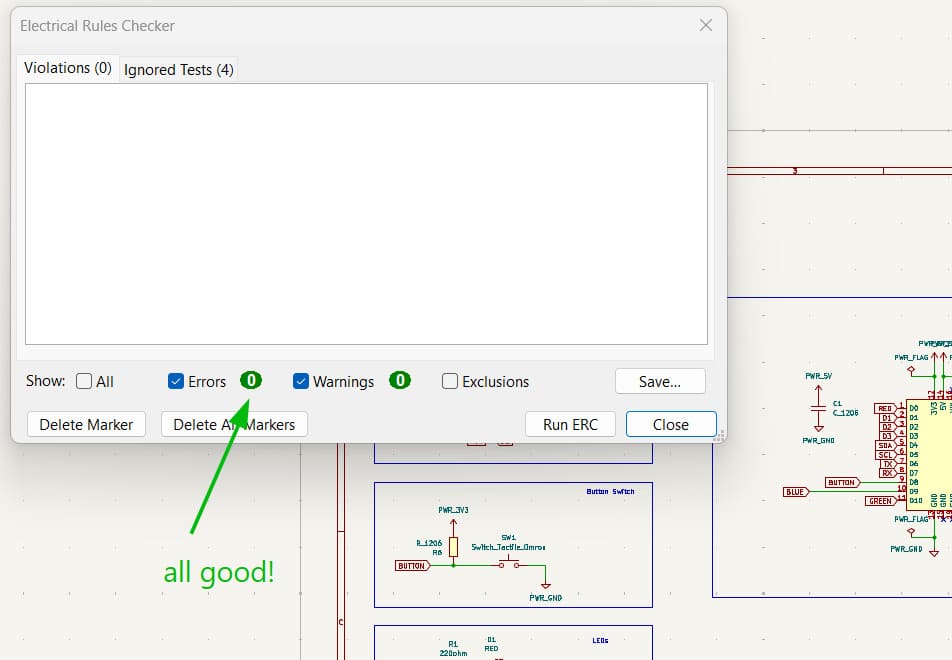Run the ERC check
Image resolution: width=952 pixels, height=660 pixels.
pyautogui.click(x=570, y=424)
